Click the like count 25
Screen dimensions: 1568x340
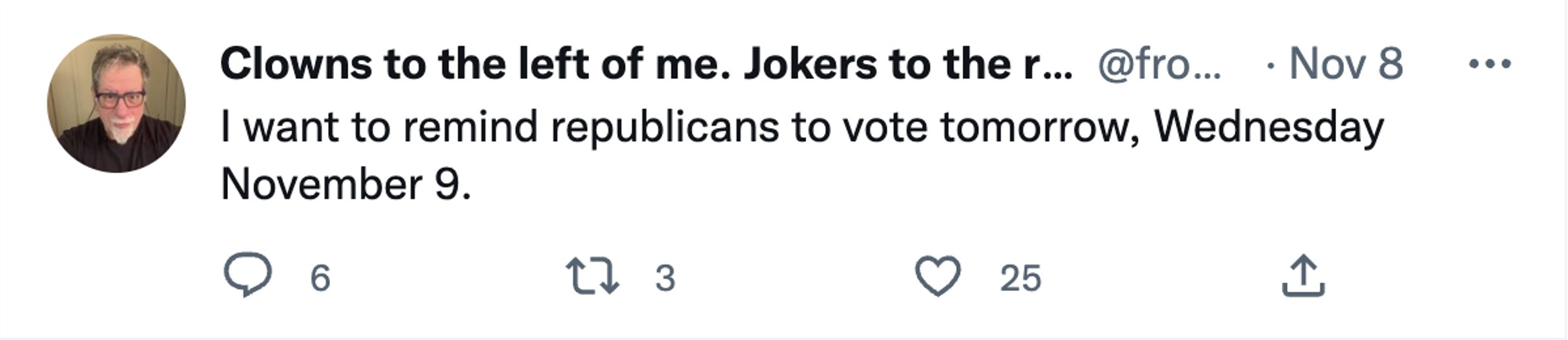[1020, 279]
